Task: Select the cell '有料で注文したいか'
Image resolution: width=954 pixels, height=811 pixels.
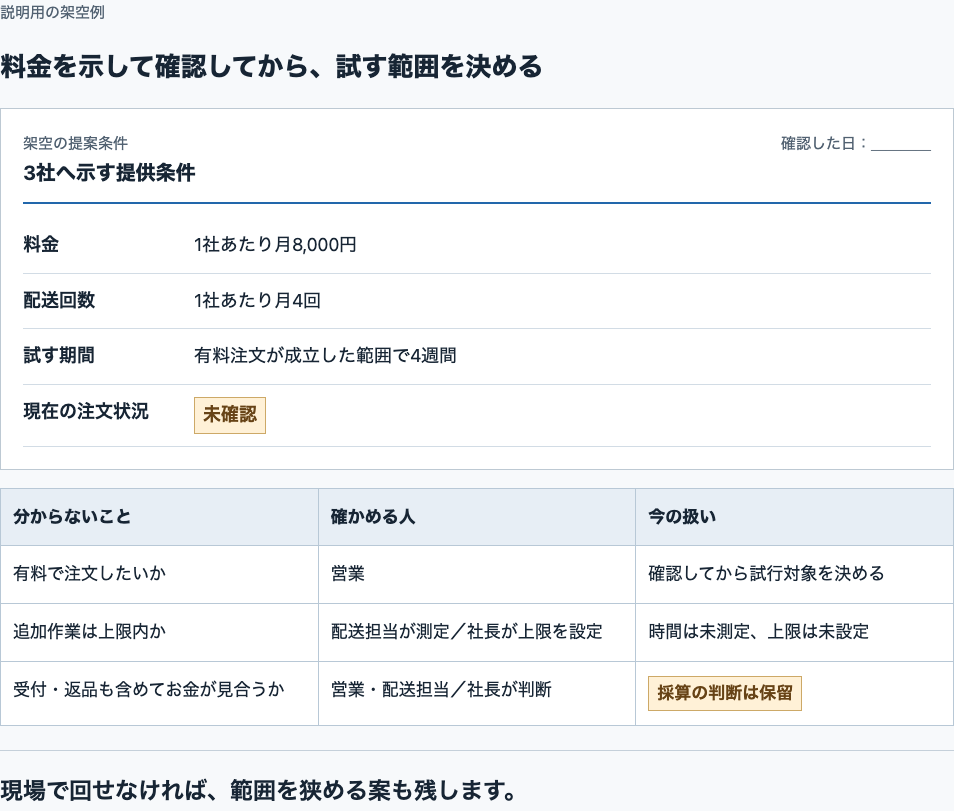Action: 159,574
